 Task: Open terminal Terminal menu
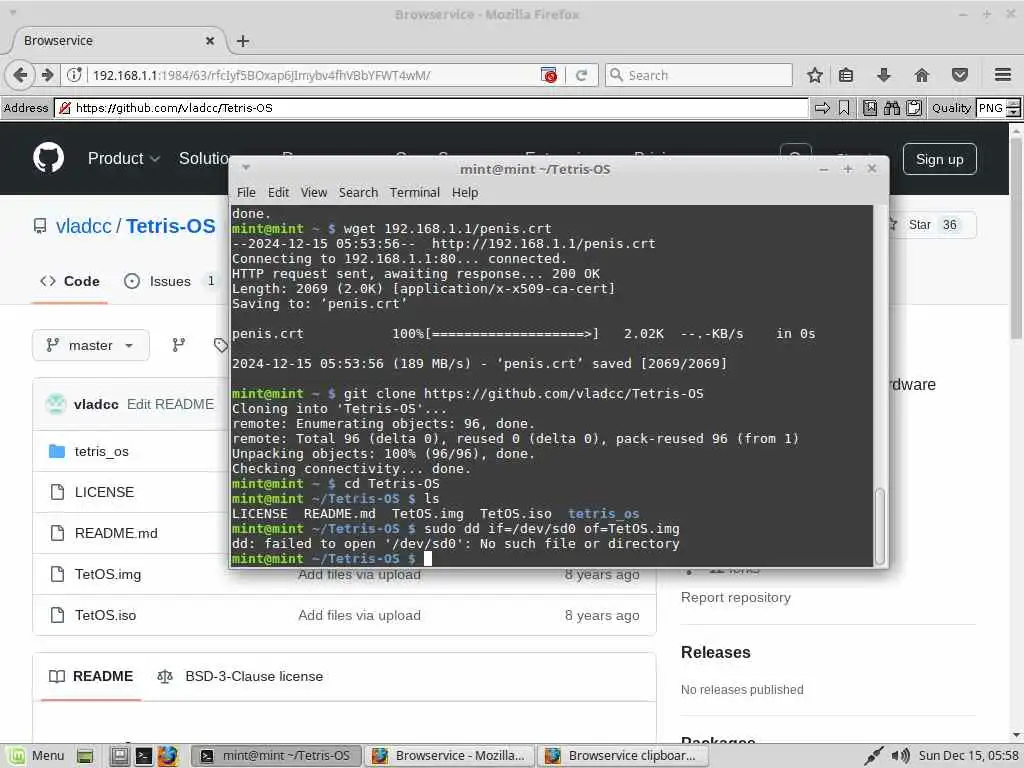pos(415,193)
